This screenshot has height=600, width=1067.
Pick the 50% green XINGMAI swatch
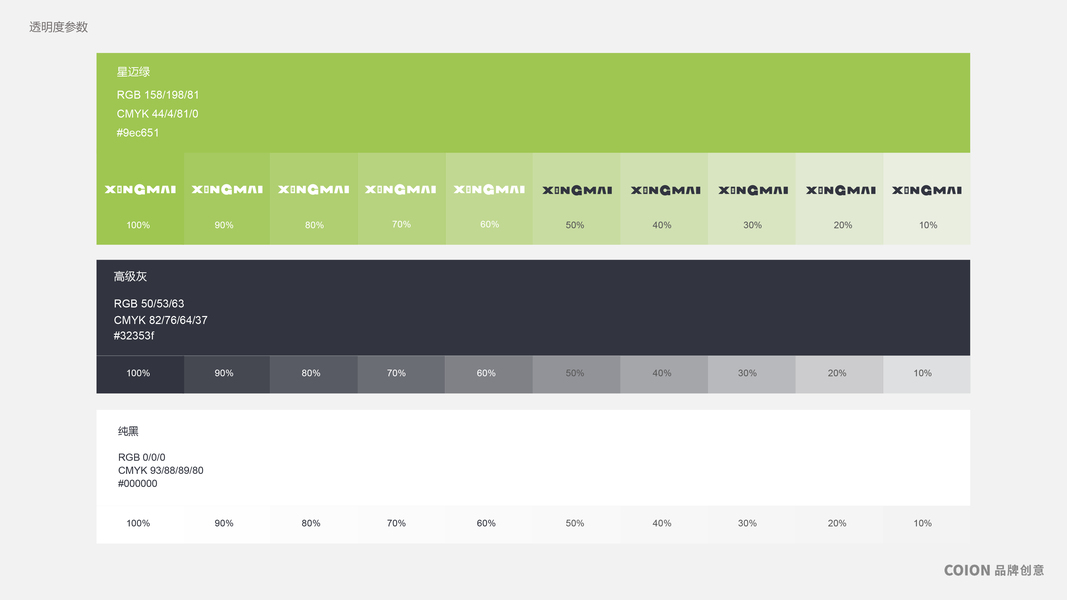tap(576, 199)
